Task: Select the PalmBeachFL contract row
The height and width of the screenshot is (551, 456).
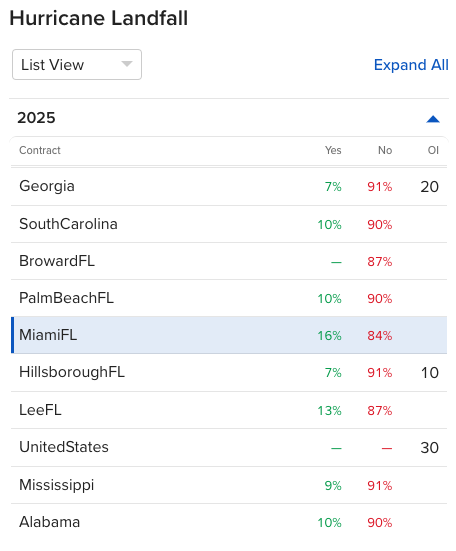Action: (229, 298)
